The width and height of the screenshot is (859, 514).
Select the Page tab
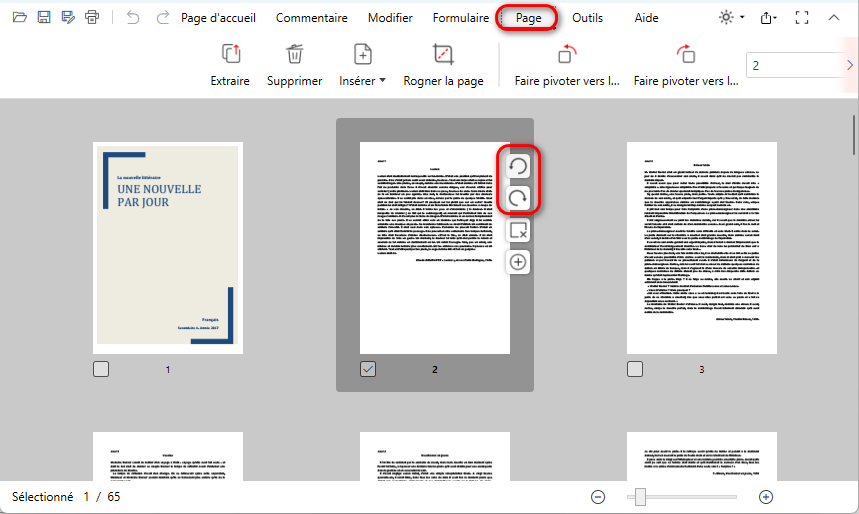(528, 18)
